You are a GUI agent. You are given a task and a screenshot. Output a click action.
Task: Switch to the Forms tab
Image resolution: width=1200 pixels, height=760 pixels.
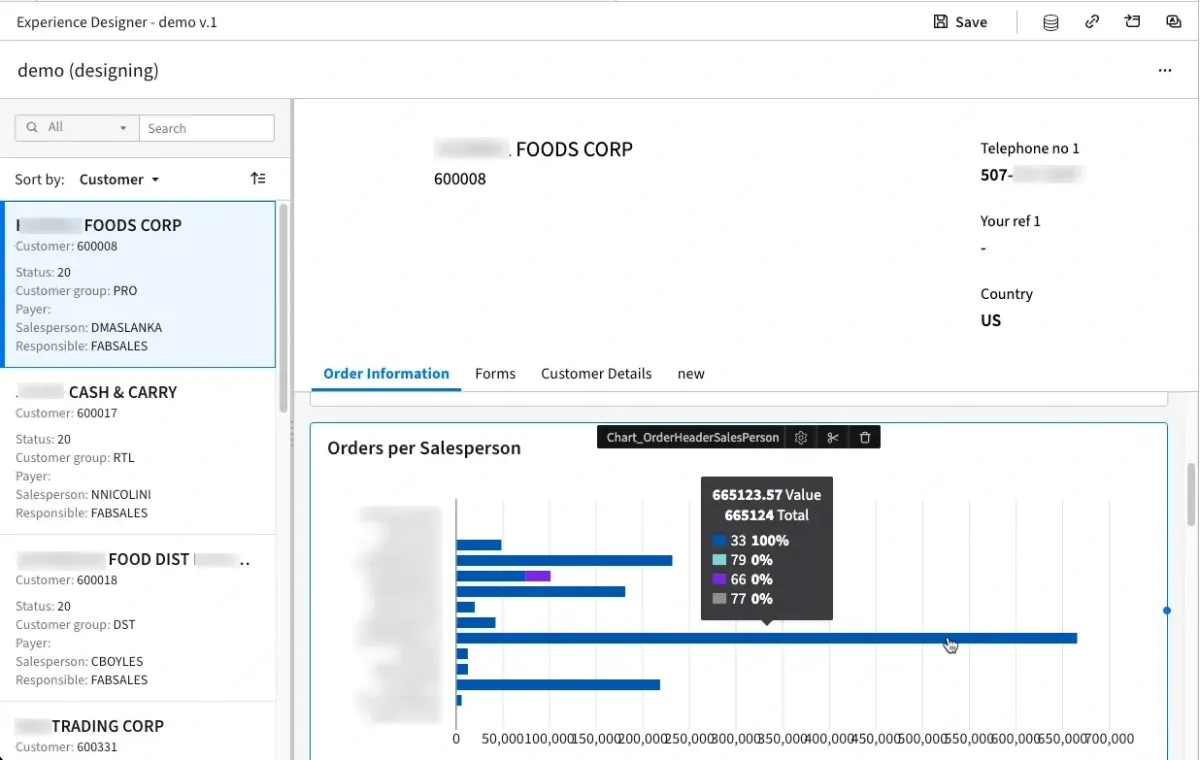click(495, 374)
